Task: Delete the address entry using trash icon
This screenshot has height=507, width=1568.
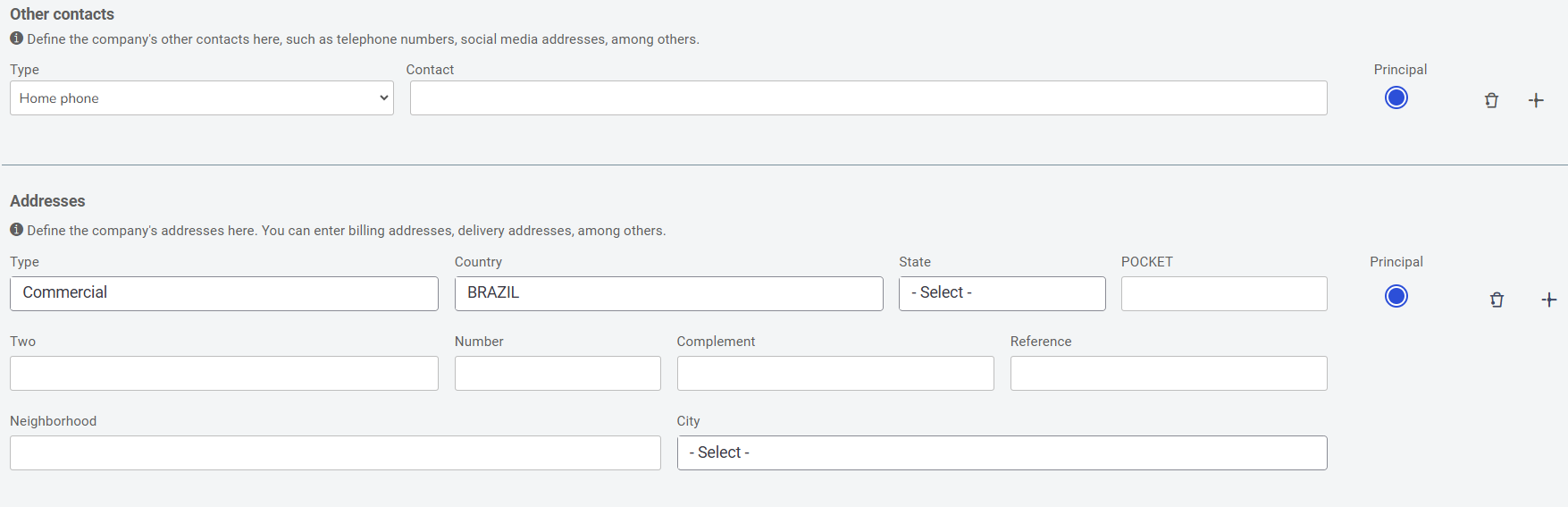Action: click(1497, 300)
